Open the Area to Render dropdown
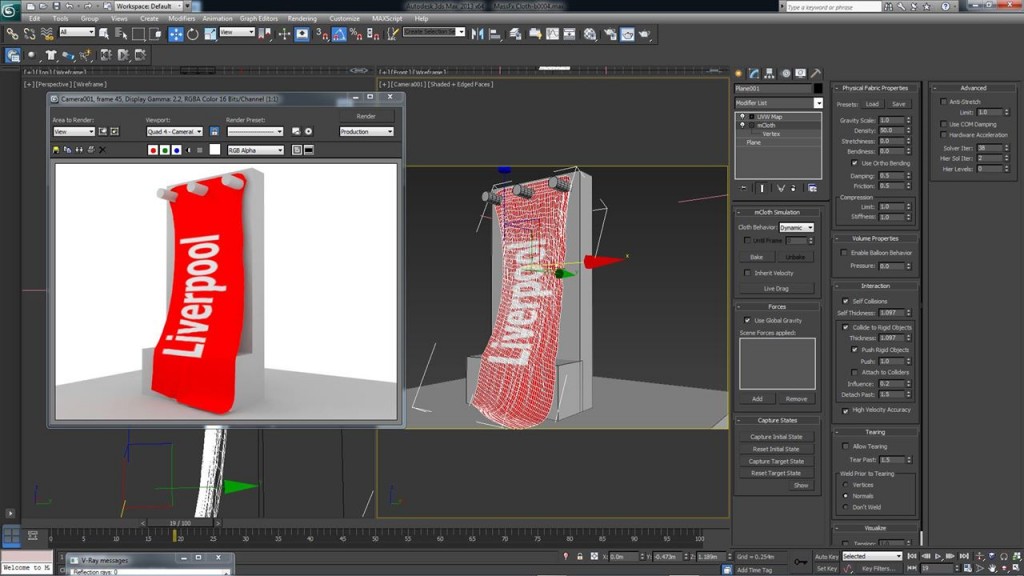The width and height of the screenshot is (1024, 576). pyautogui.click(x=74, y=132)
